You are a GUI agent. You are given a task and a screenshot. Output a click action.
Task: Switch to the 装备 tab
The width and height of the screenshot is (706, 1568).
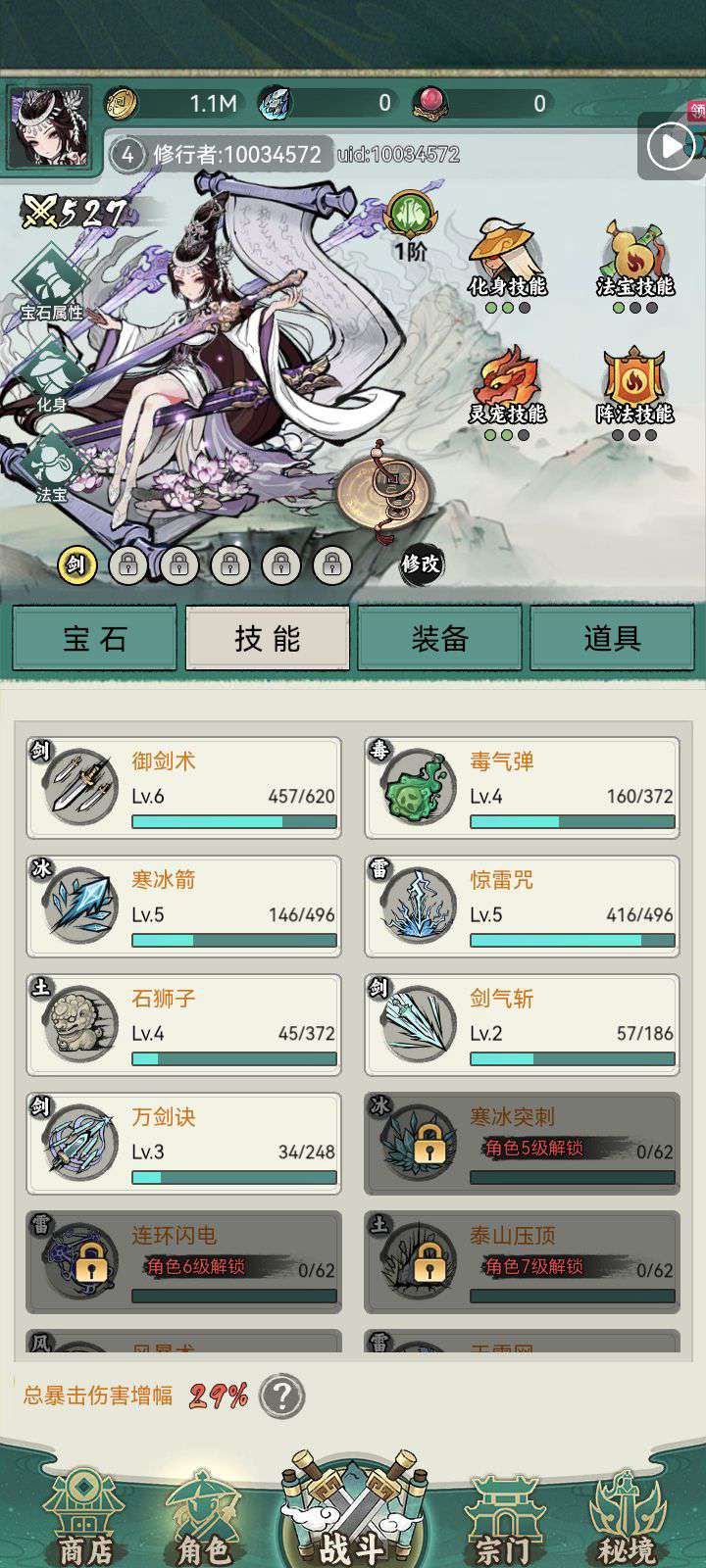[x=439, y=638]
